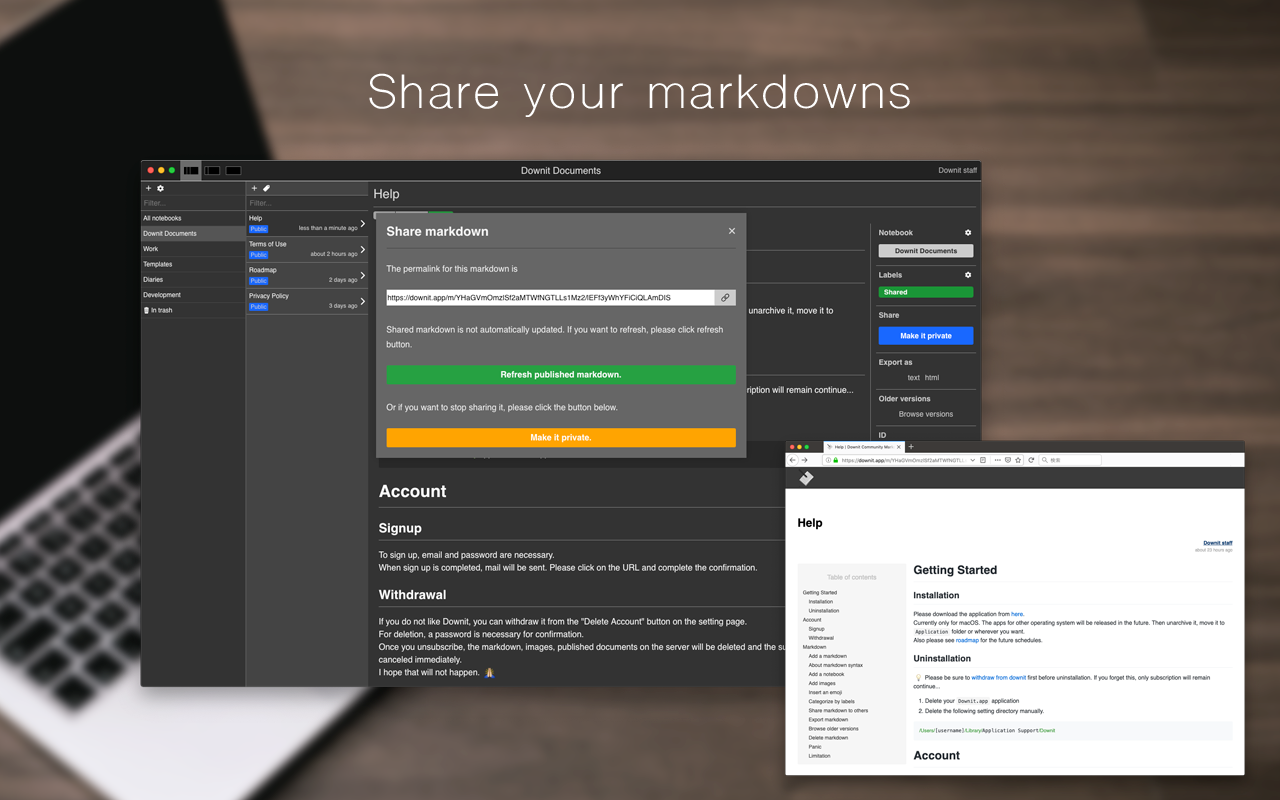The width and height of the screenshot is (1280, 800).
Task: Close the Share markdown dialog
Action: tap(732, 231)
